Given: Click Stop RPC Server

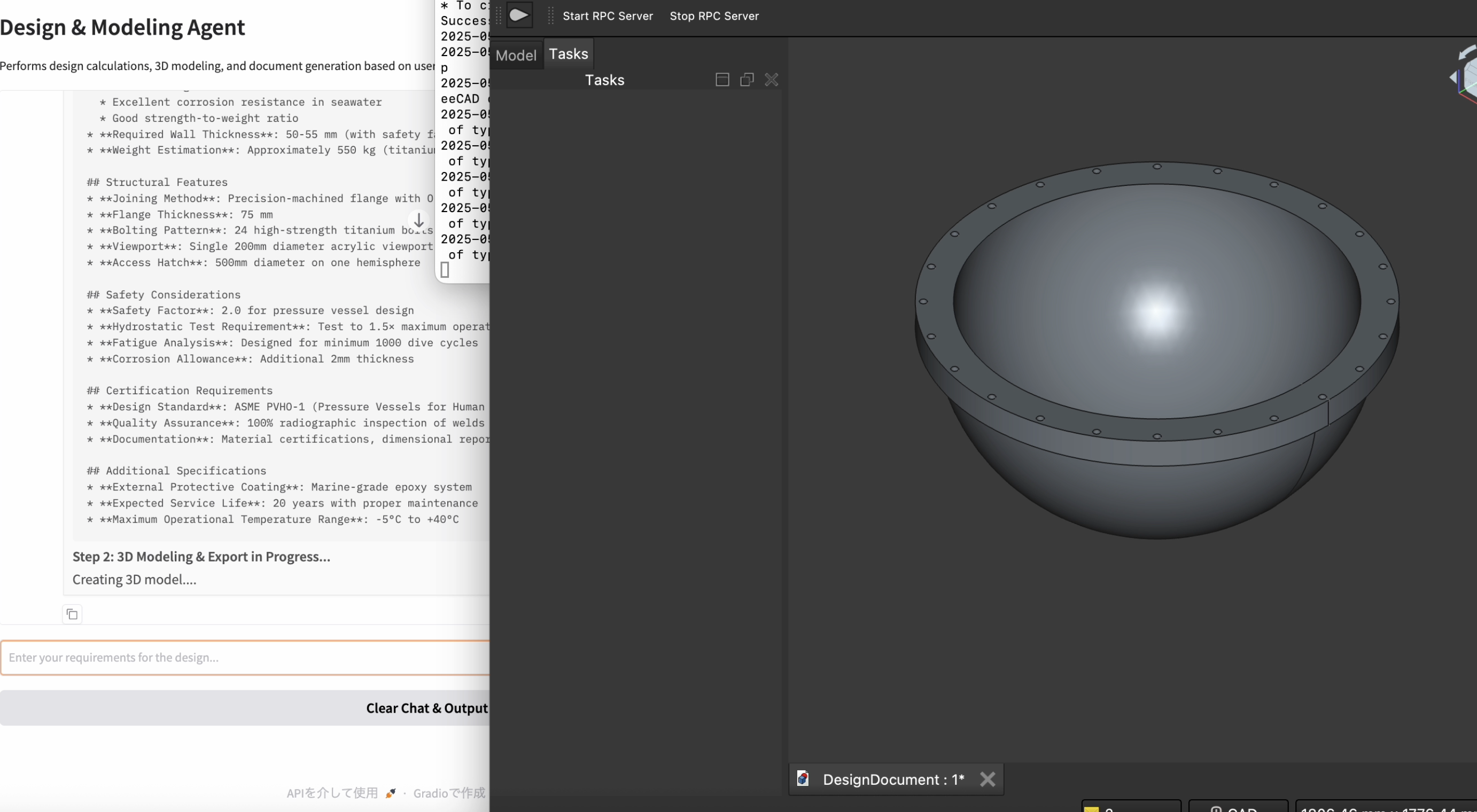Looking at the screenshot, I should [x=714, y=16].
